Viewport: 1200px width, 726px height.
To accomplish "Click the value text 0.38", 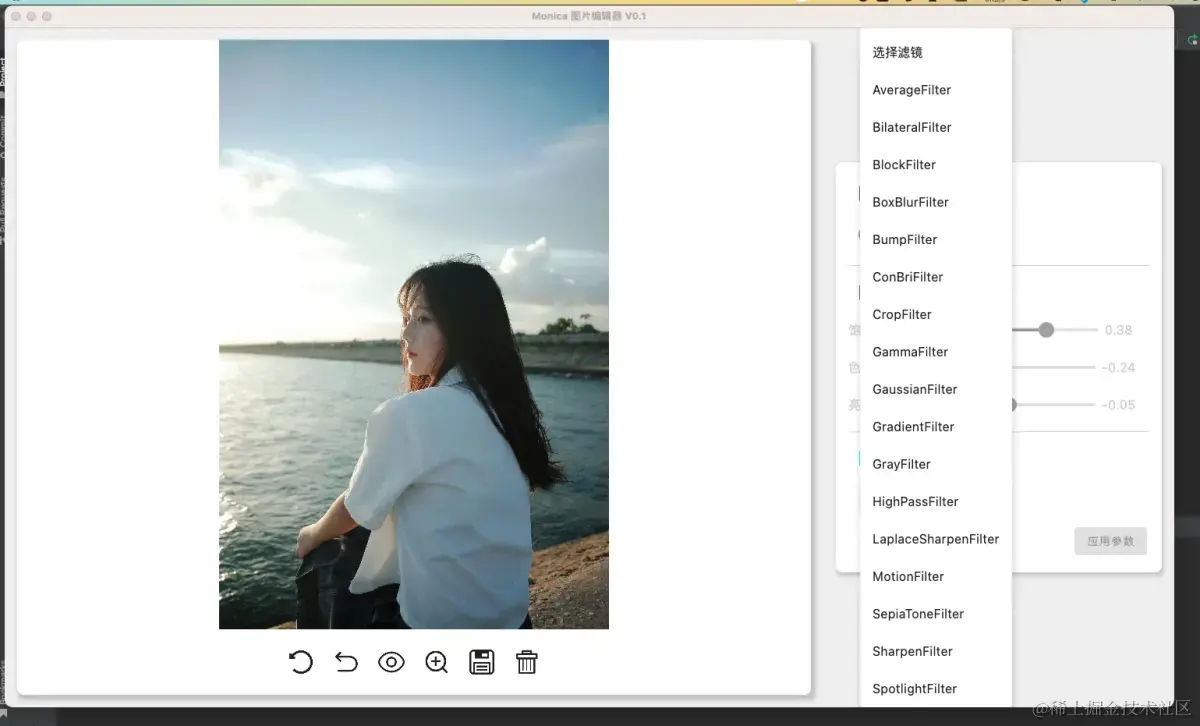I will pos(1118,330).
